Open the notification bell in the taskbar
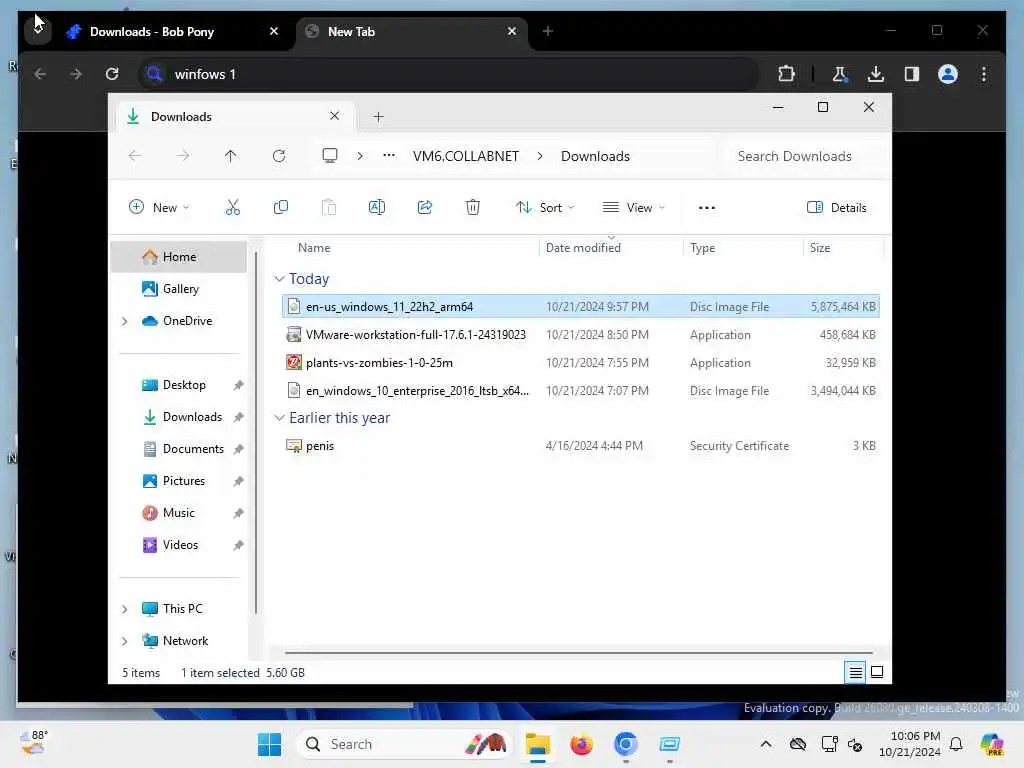The image size is (1024, 768). [x=956, y=744]
